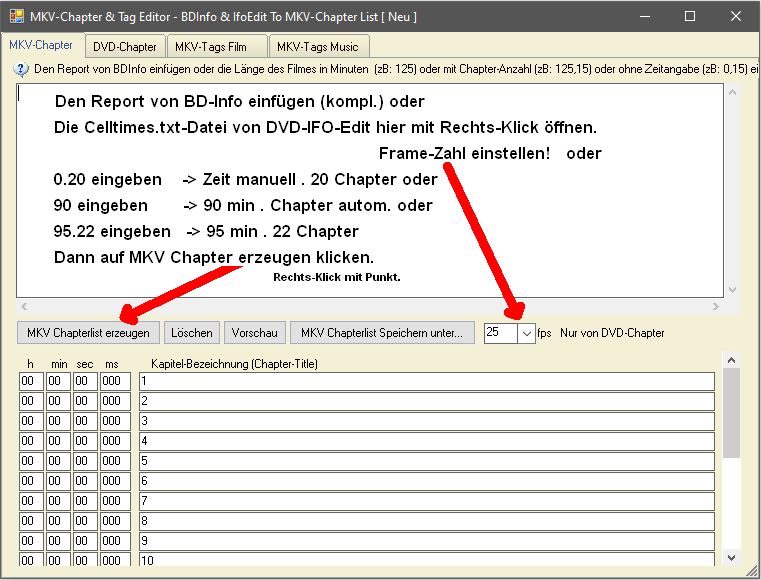This screenshot has height=580, width=761.
Task: Click the 'min' column header
Action: point(59,364)
